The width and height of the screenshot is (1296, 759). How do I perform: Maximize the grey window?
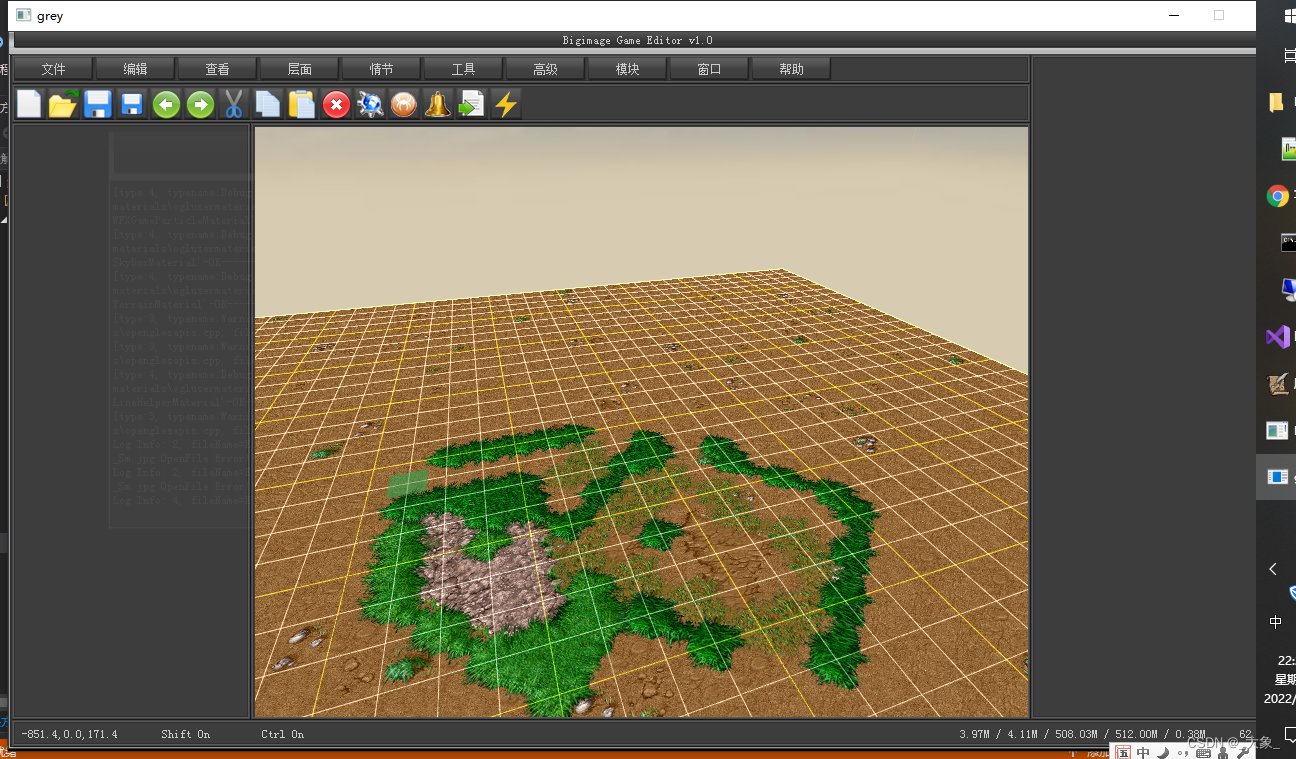(x=1219, y=15)
